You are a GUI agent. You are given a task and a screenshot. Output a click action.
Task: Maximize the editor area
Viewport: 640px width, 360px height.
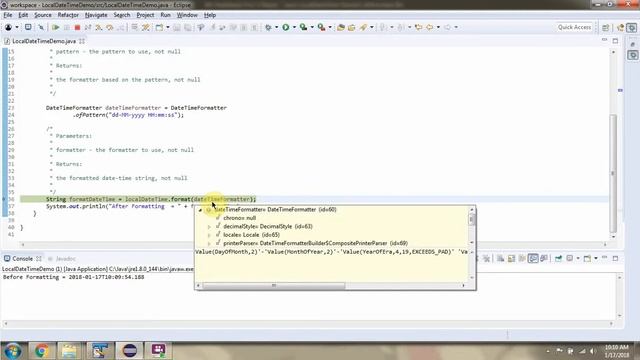[x=616, y=41]
